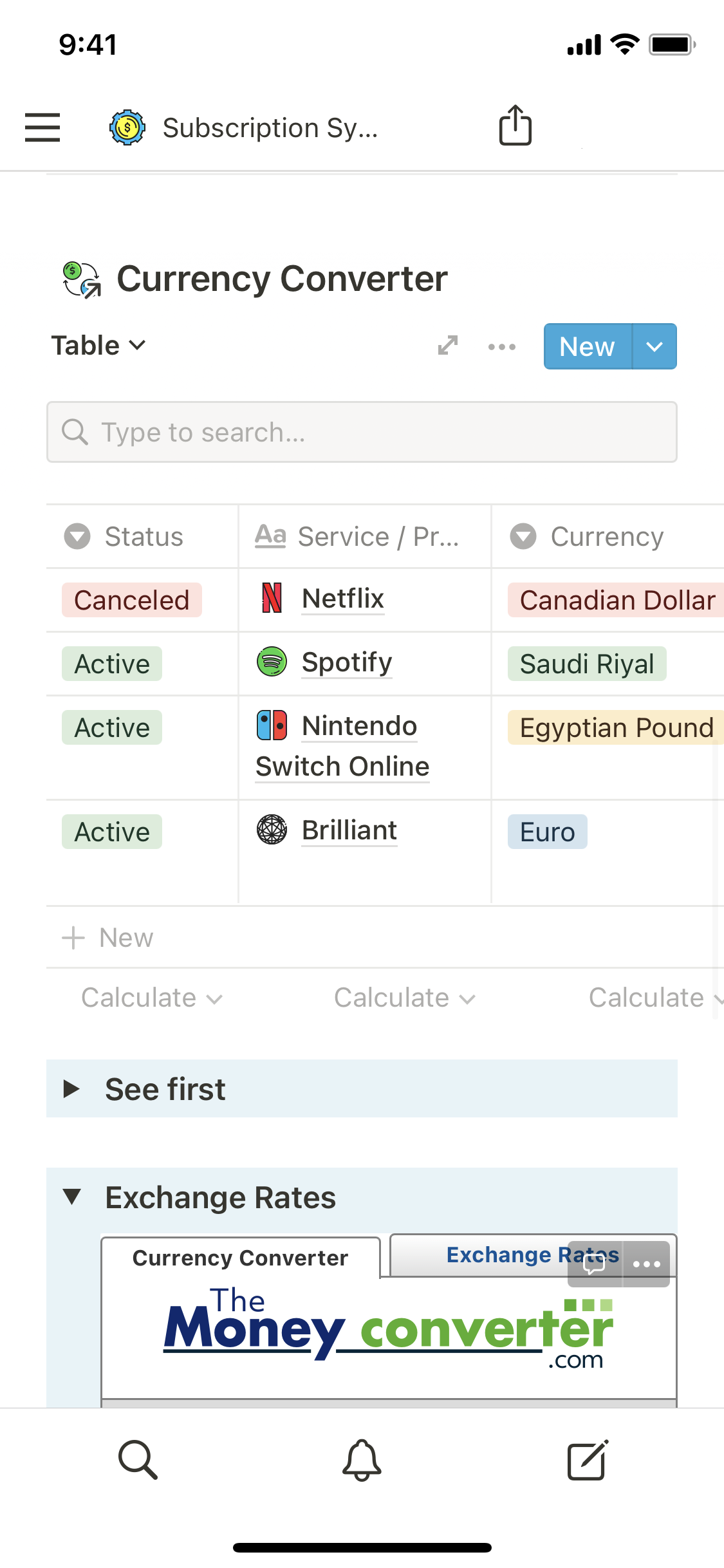The height and width of the screenshot is (1568, 724).
Task: Open comment icon on embedded block
Action: click(x=595, y=1264)
